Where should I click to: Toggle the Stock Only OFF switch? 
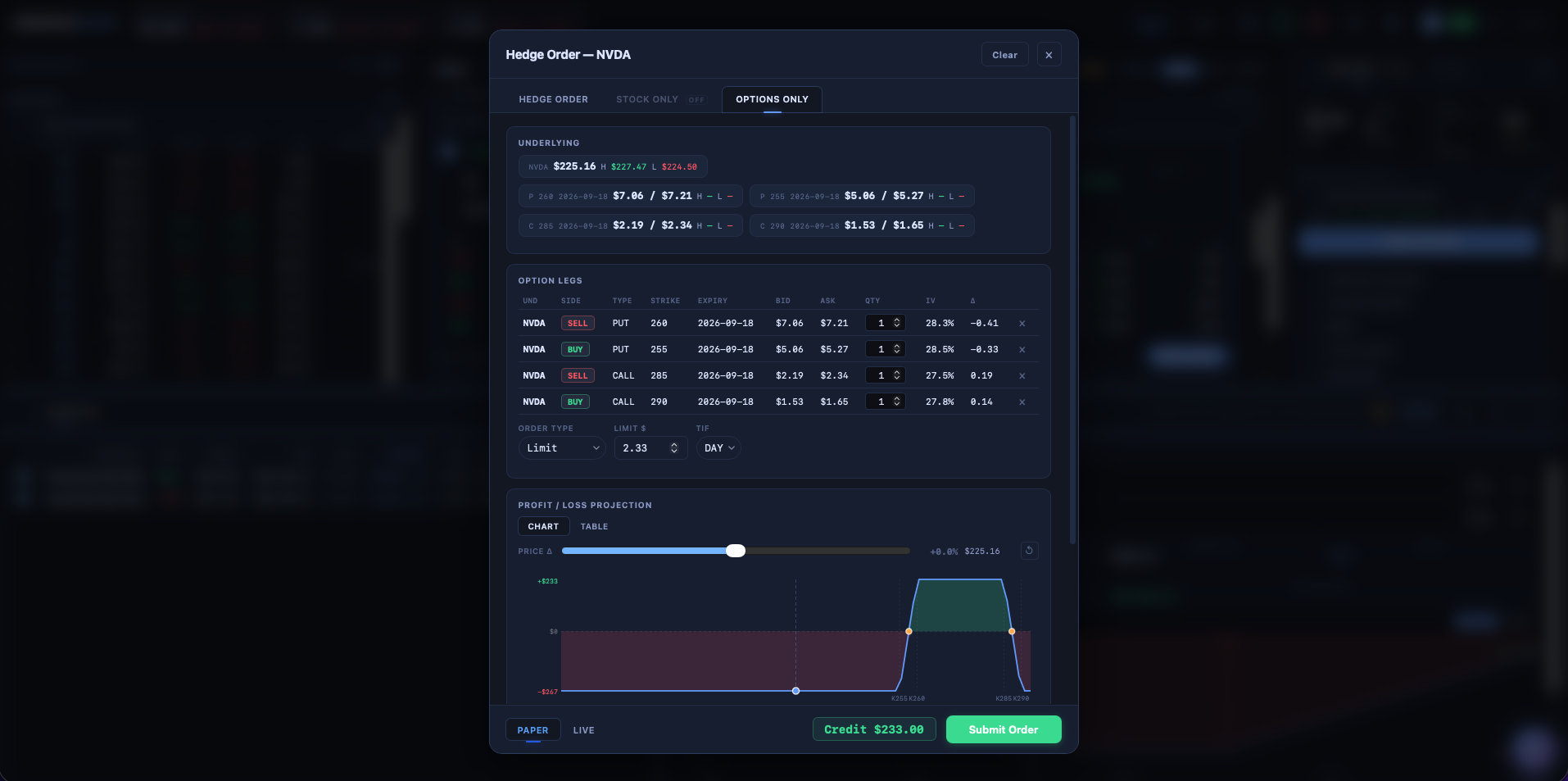tap(696, 100)
